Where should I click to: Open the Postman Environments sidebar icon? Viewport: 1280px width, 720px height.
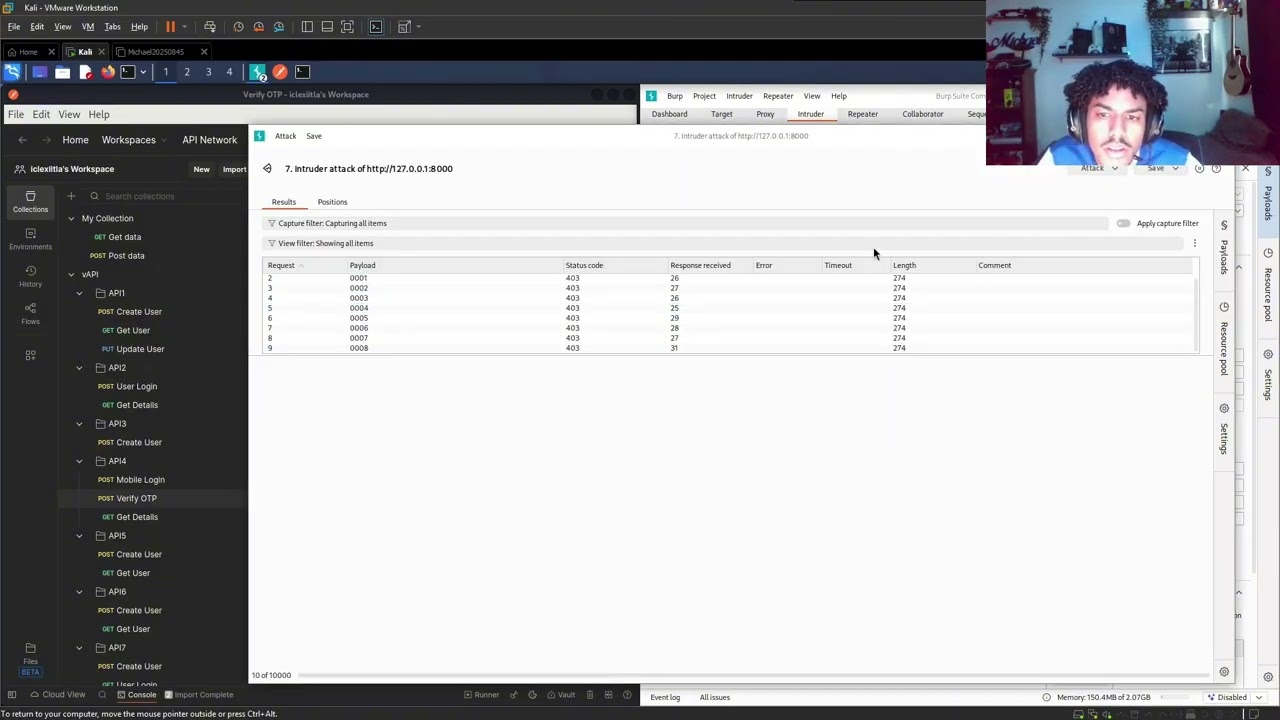[30, 239]
